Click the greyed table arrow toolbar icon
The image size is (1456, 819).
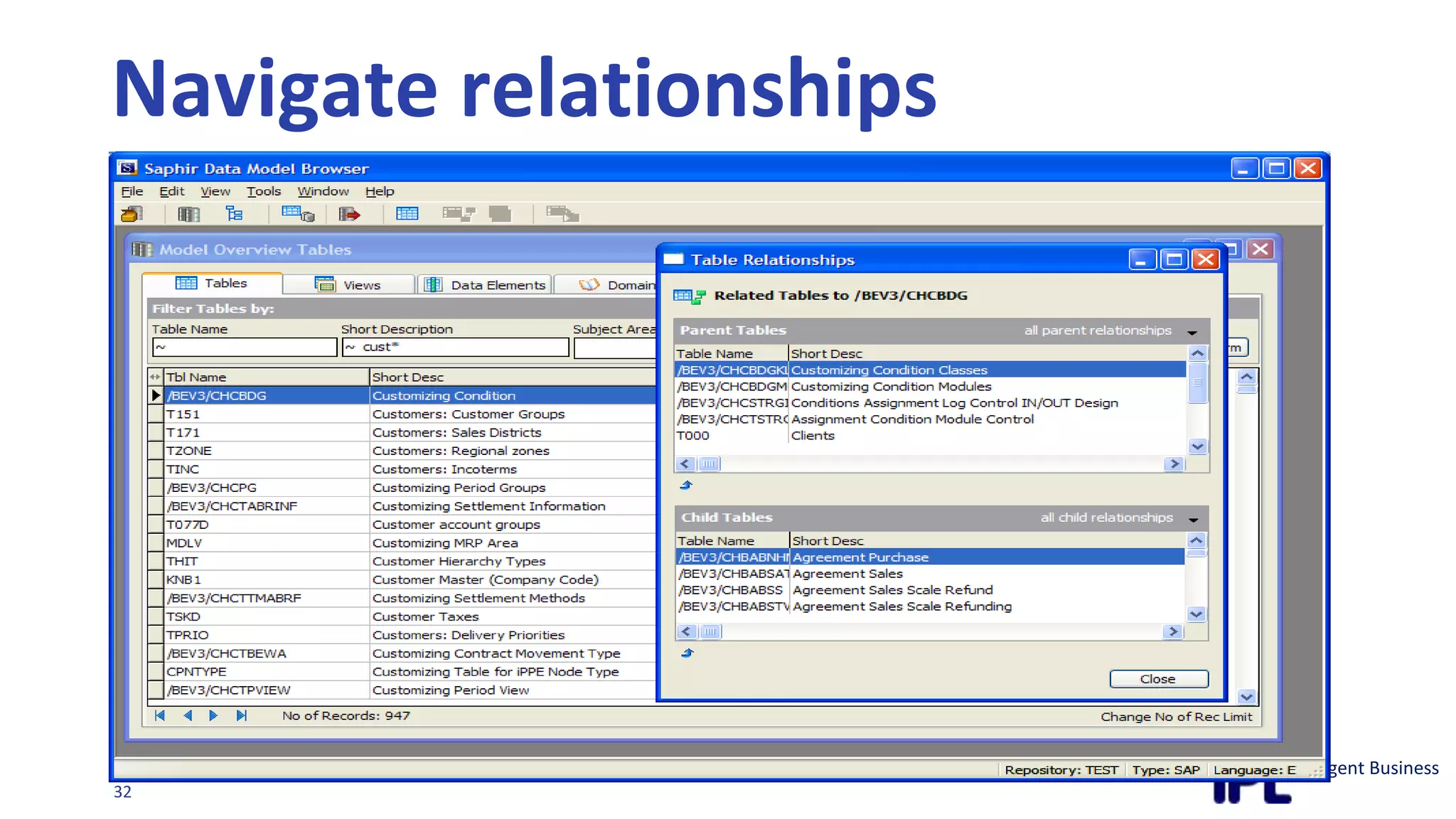click(562, 213)
